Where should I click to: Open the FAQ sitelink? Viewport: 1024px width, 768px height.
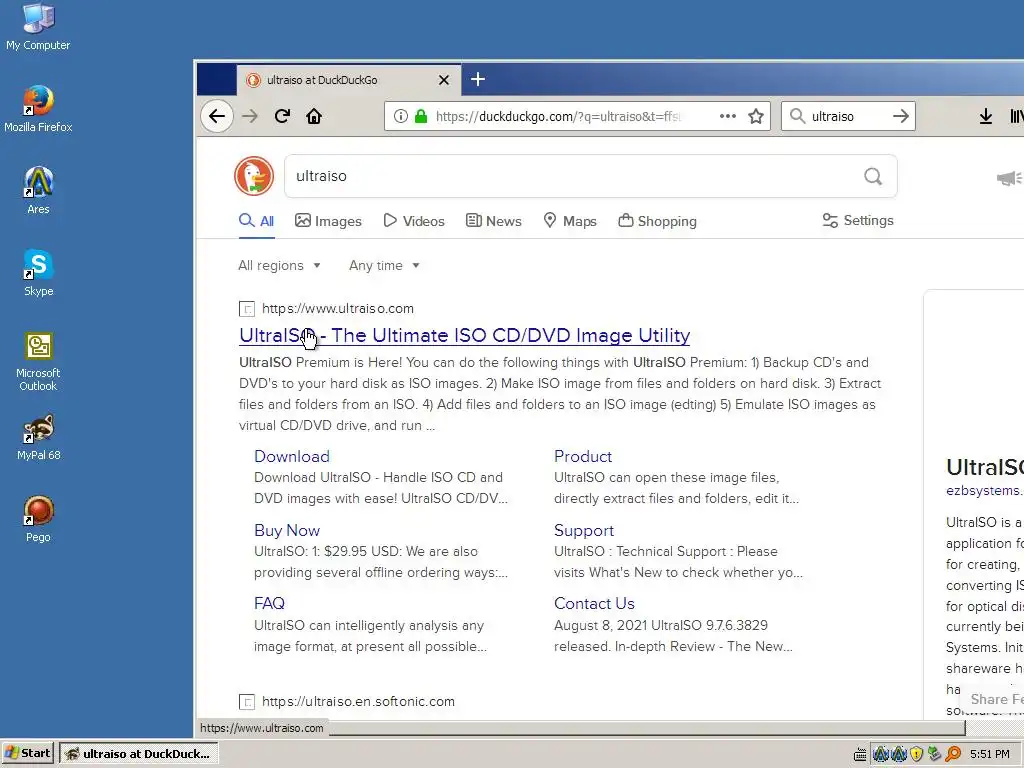[269, 603]
